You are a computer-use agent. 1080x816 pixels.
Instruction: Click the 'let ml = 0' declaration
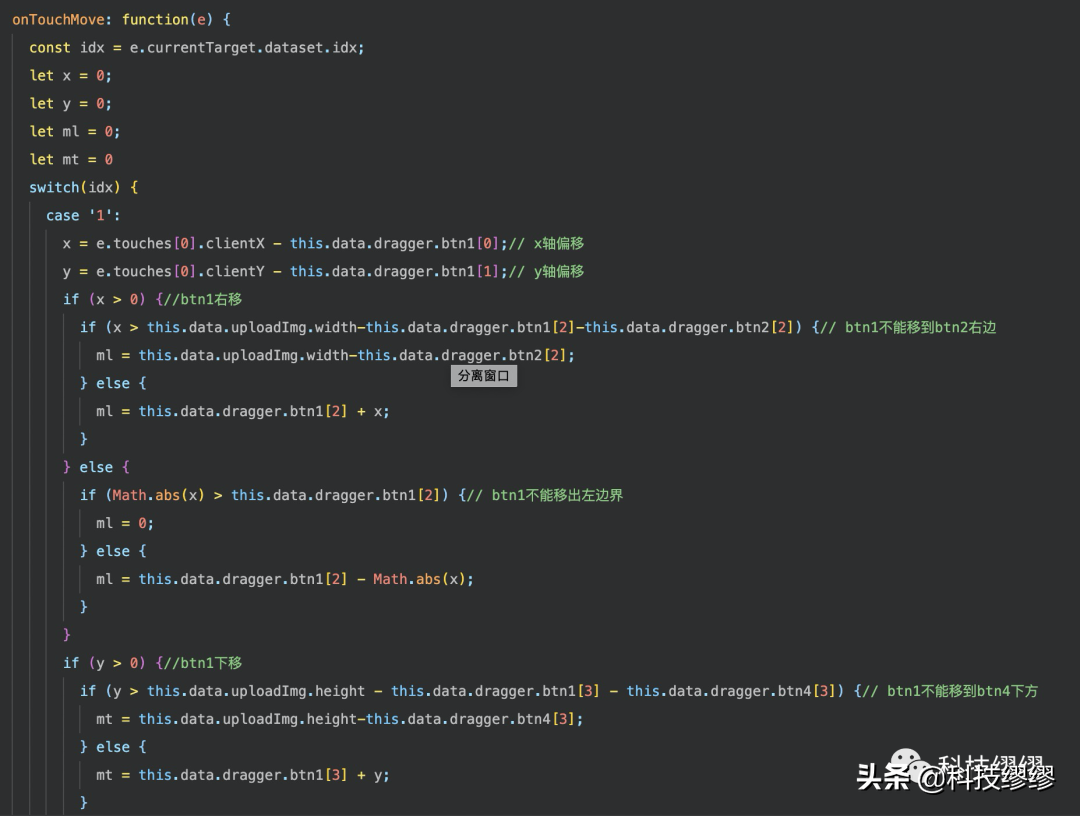(74, 131)
